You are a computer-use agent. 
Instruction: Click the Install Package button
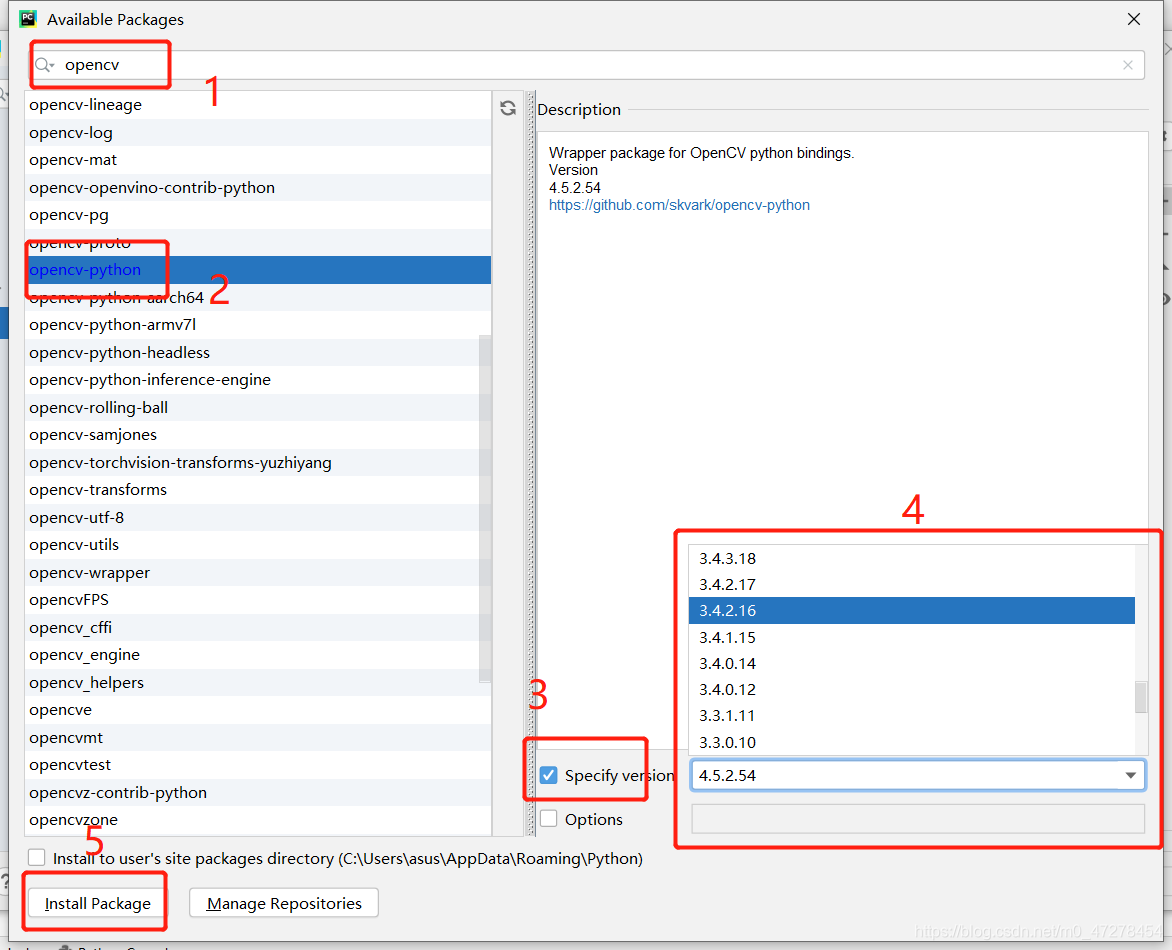(97, 903)
